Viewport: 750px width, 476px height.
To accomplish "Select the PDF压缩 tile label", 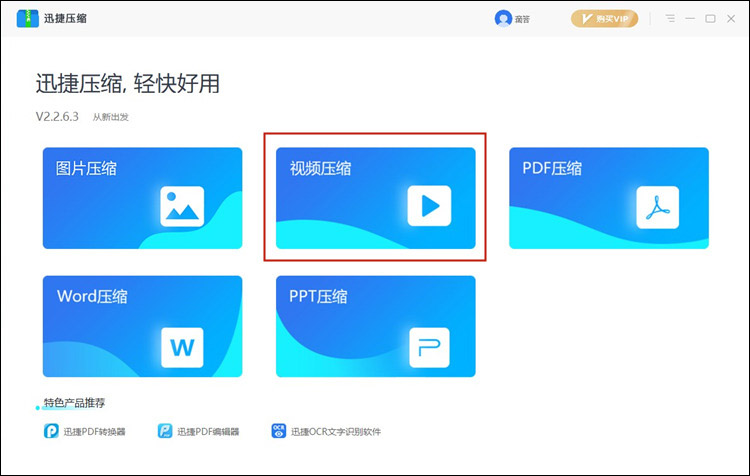I will coord(552,168).
